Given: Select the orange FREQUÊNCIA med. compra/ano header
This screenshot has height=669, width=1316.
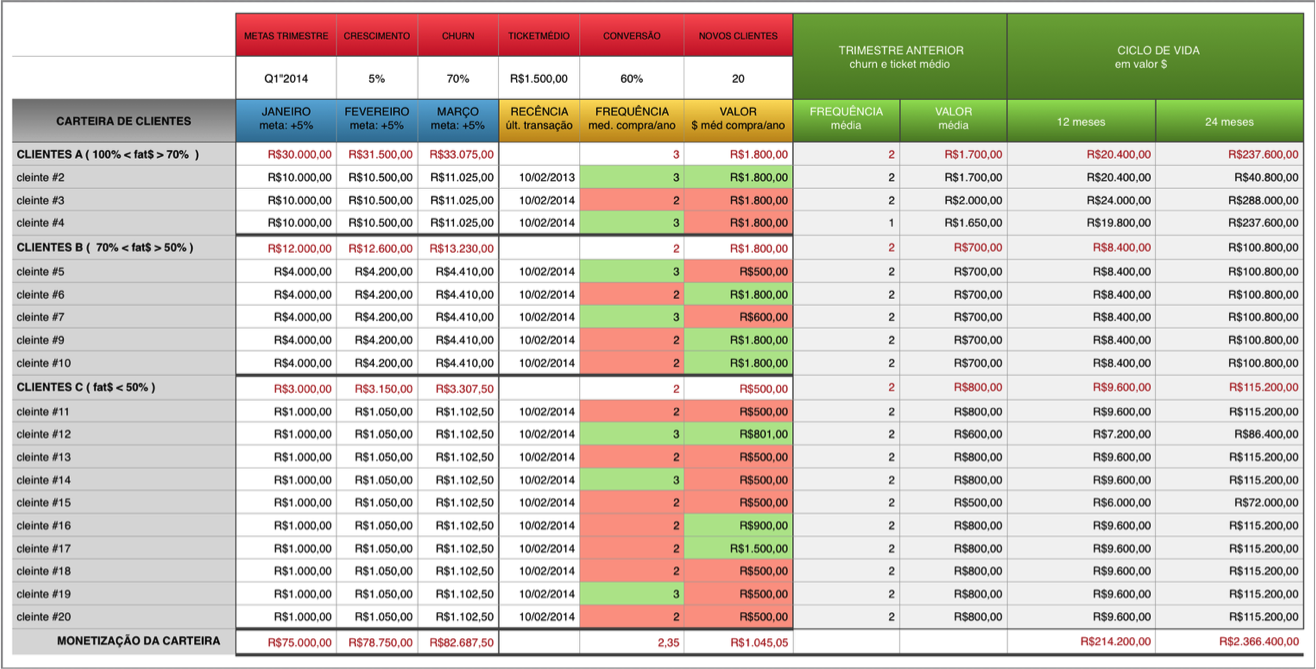Looking at the screenshot, I should [632, 121].
